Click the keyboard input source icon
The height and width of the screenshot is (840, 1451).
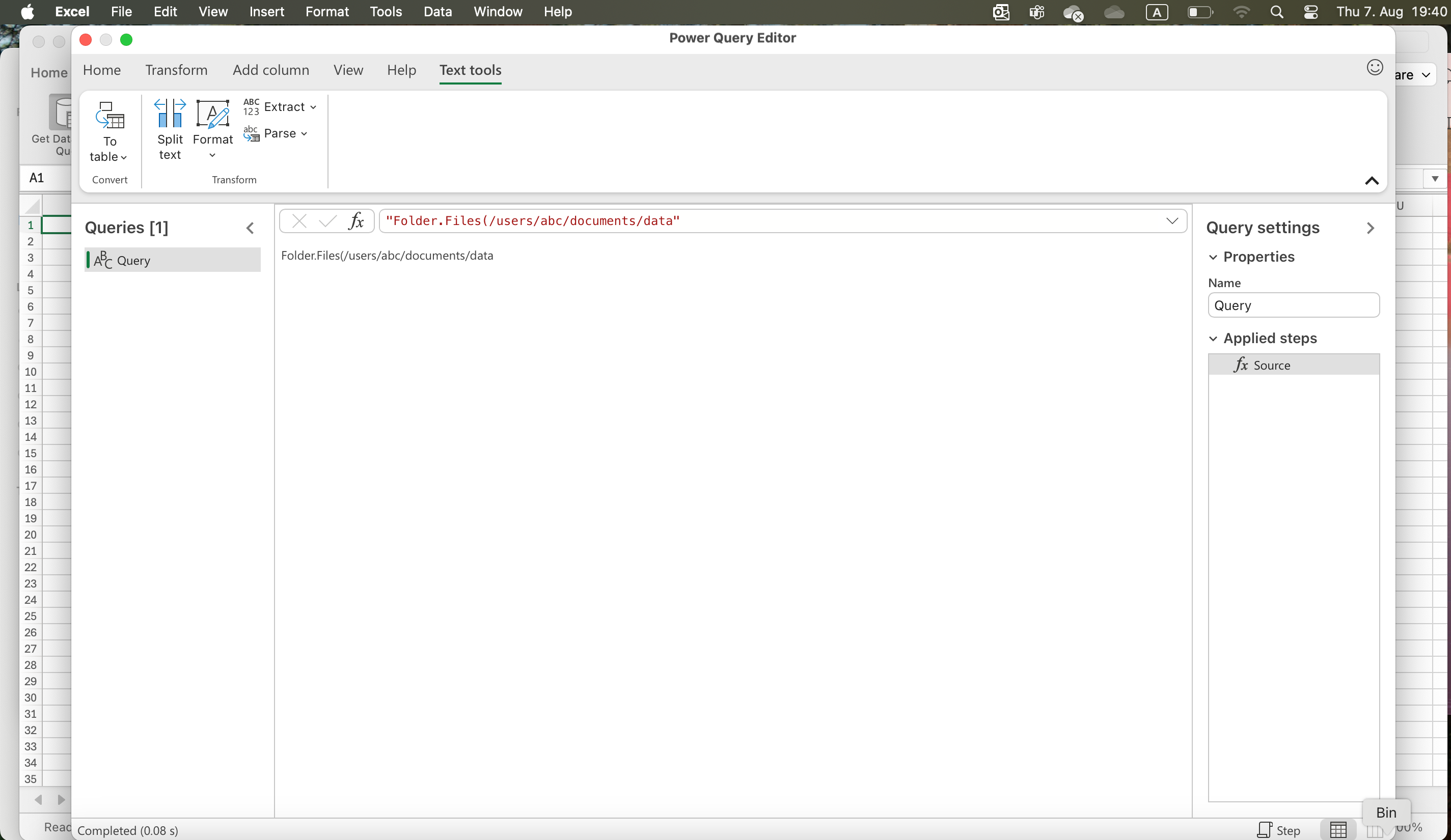1157,12
